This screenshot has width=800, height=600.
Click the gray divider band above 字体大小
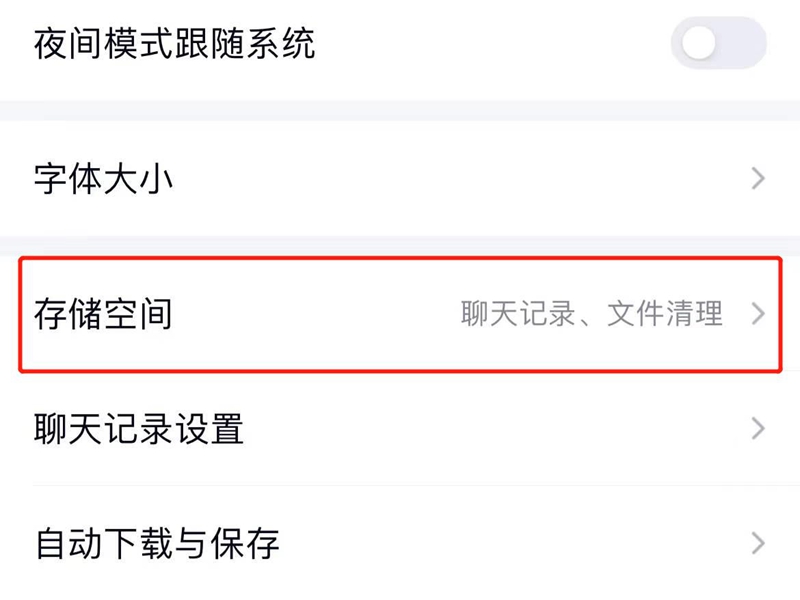pos(400,110)
